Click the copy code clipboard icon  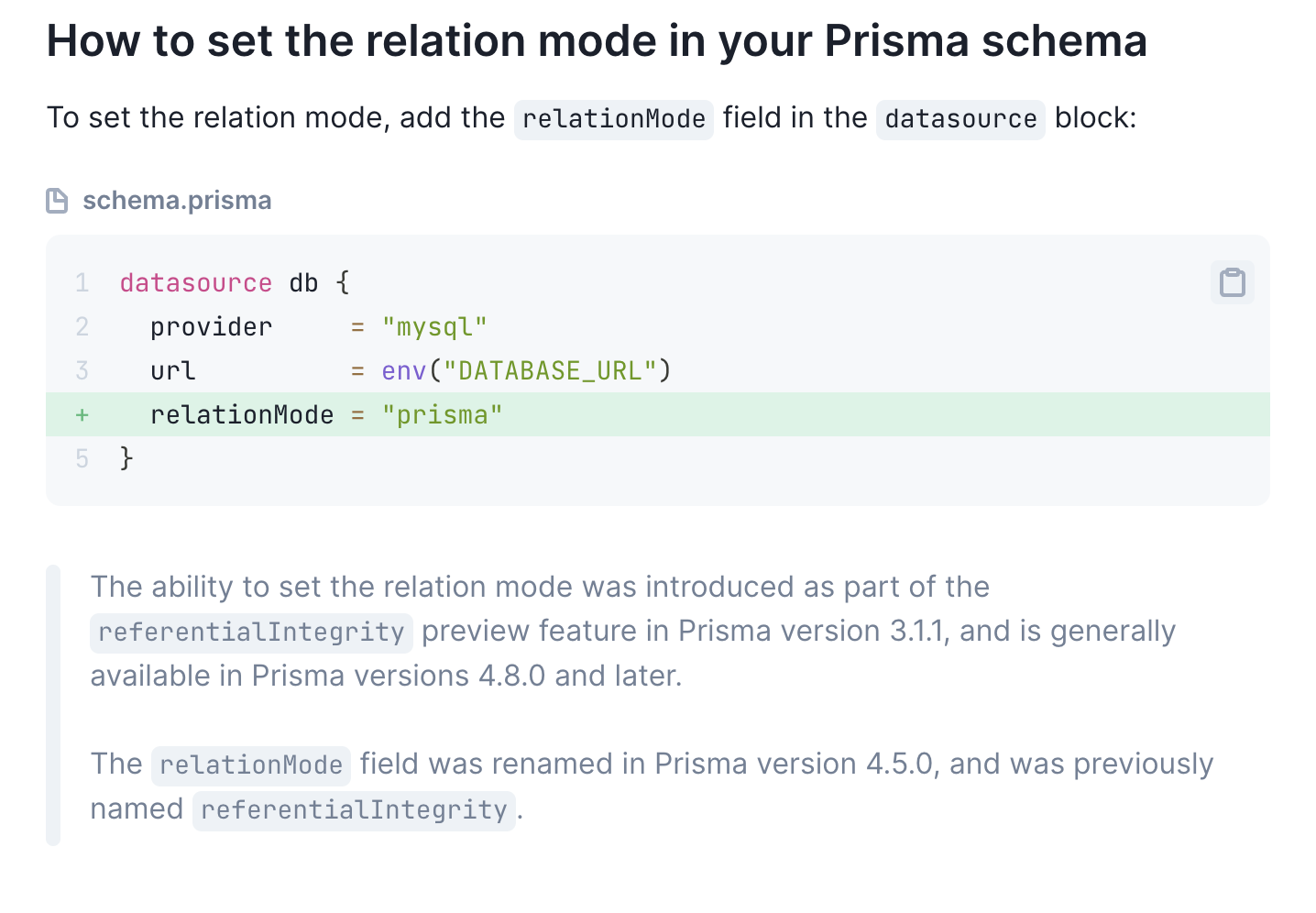tap(1232, 282)
